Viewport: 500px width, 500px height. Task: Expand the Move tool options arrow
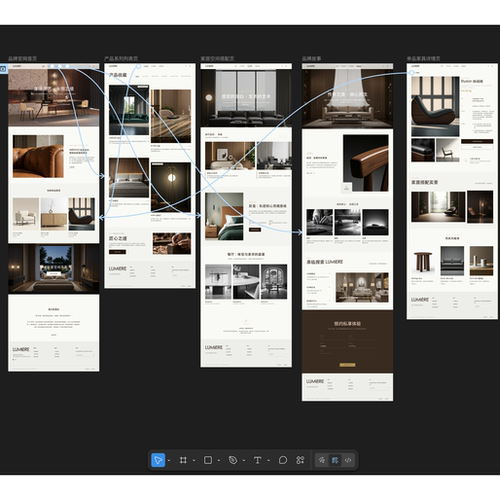[x=169, y=461]
